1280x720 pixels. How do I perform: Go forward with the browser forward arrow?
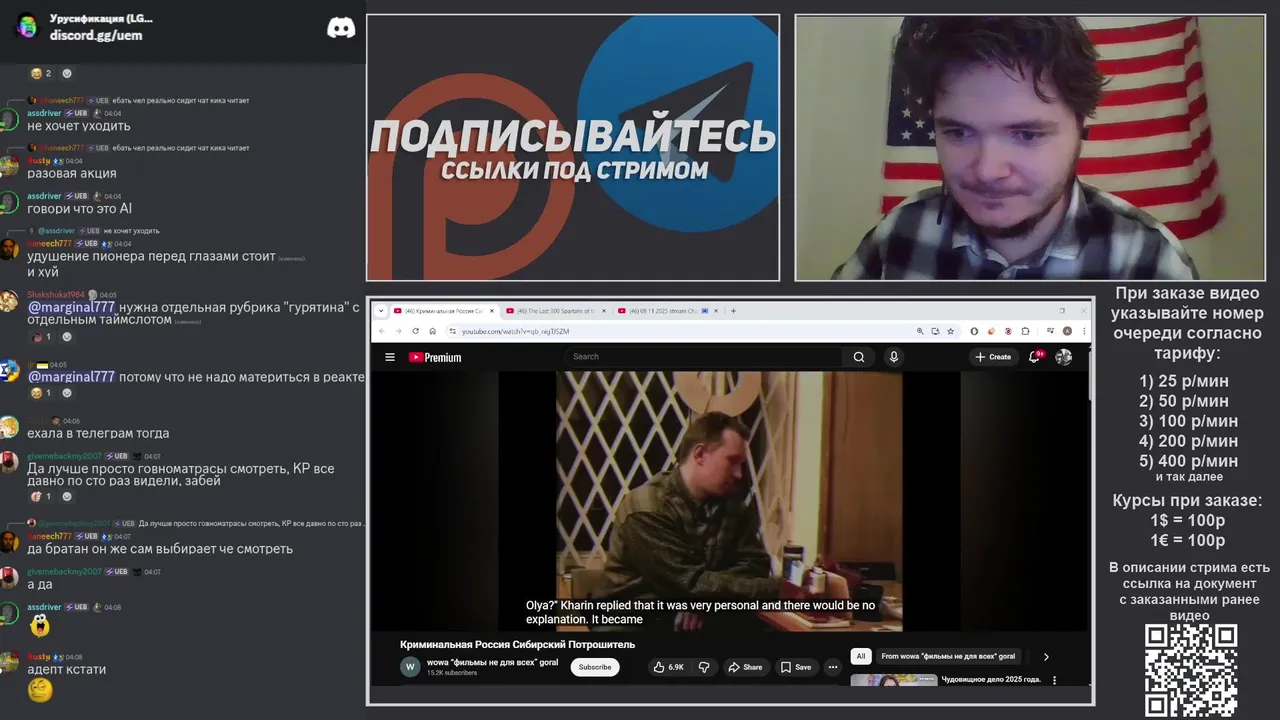point(398,331)
